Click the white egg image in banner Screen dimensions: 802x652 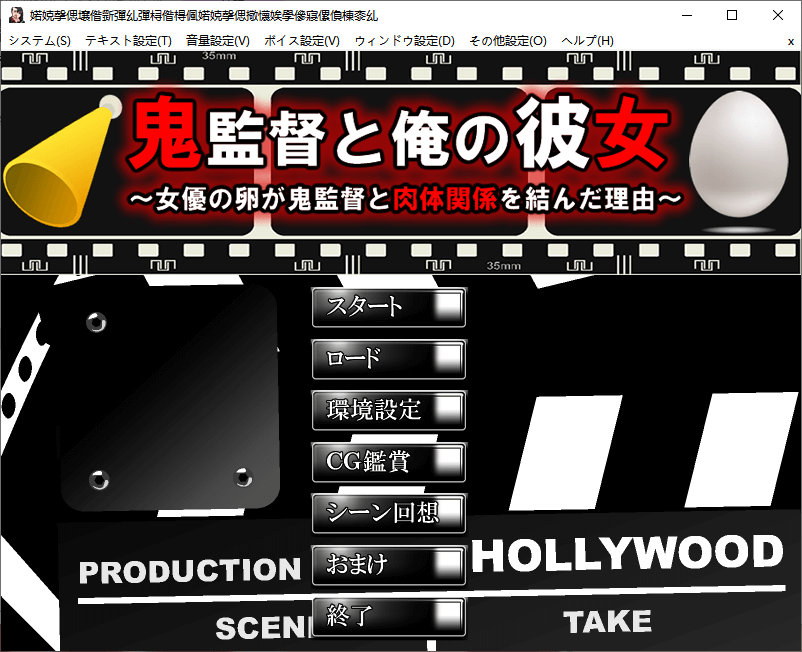742,162
